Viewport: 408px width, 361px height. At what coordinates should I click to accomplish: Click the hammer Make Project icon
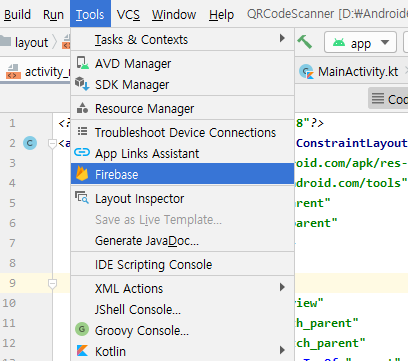point(305,42)
